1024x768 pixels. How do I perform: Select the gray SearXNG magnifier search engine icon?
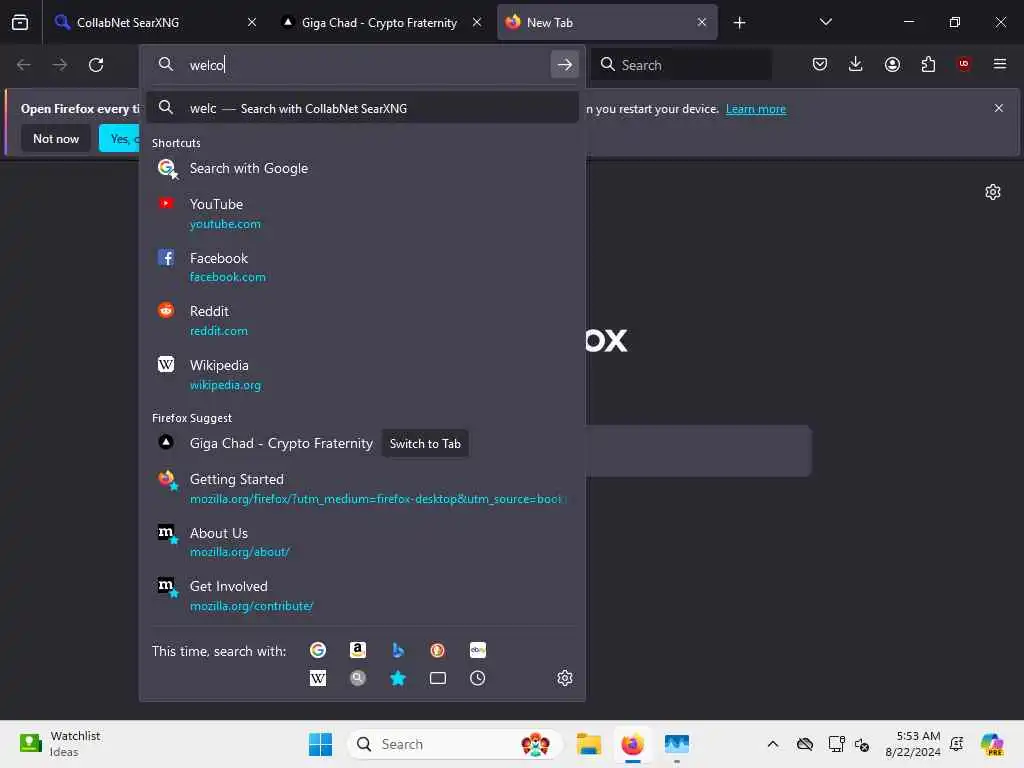[x=358, y=679]
